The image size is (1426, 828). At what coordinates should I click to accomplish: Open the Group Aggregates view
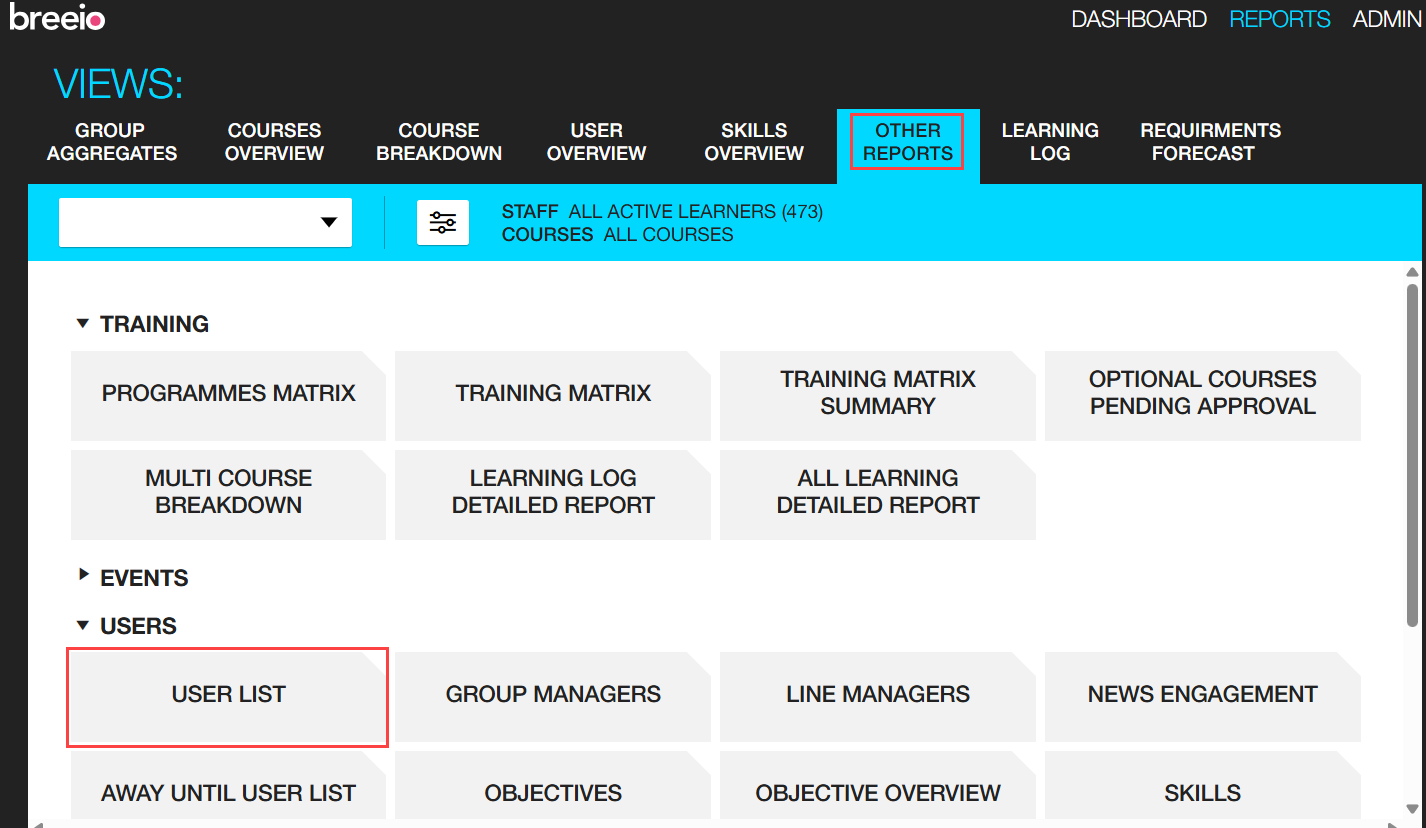coord(112,142)
